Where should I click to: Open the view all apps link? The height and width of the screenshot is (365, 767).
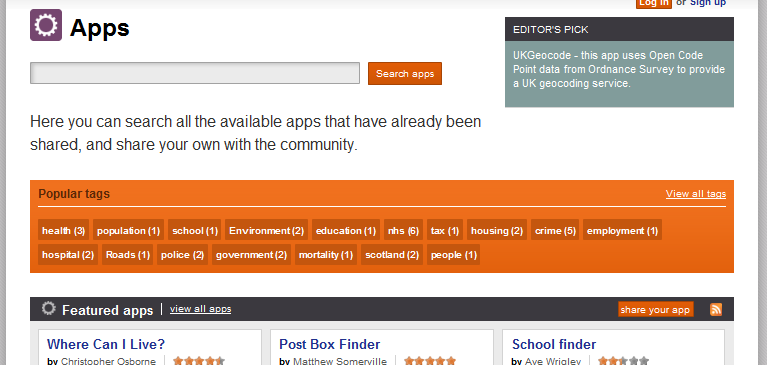click(201, 309)
